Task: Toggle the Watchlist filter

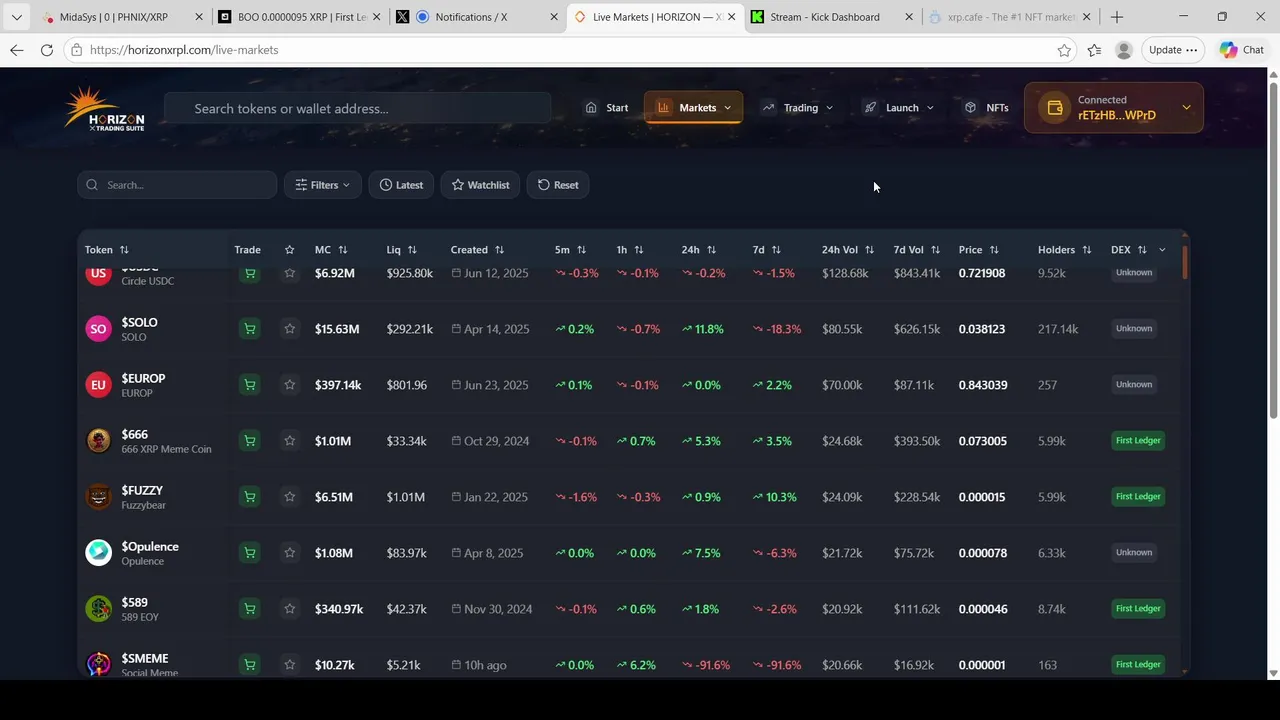Action: 480,185
